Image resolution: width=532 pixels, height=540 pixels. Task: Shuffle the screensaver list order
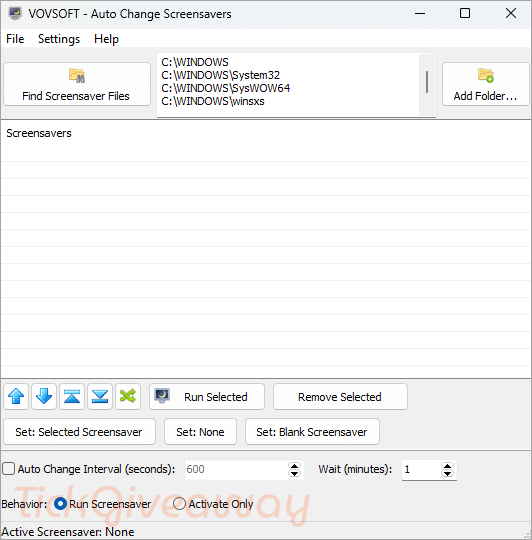point(128,396)
